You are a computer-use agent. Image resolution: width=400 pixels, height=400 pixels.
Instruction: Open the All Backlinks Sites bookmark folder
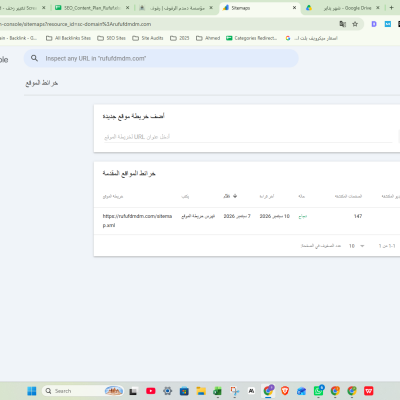[68, 38]
